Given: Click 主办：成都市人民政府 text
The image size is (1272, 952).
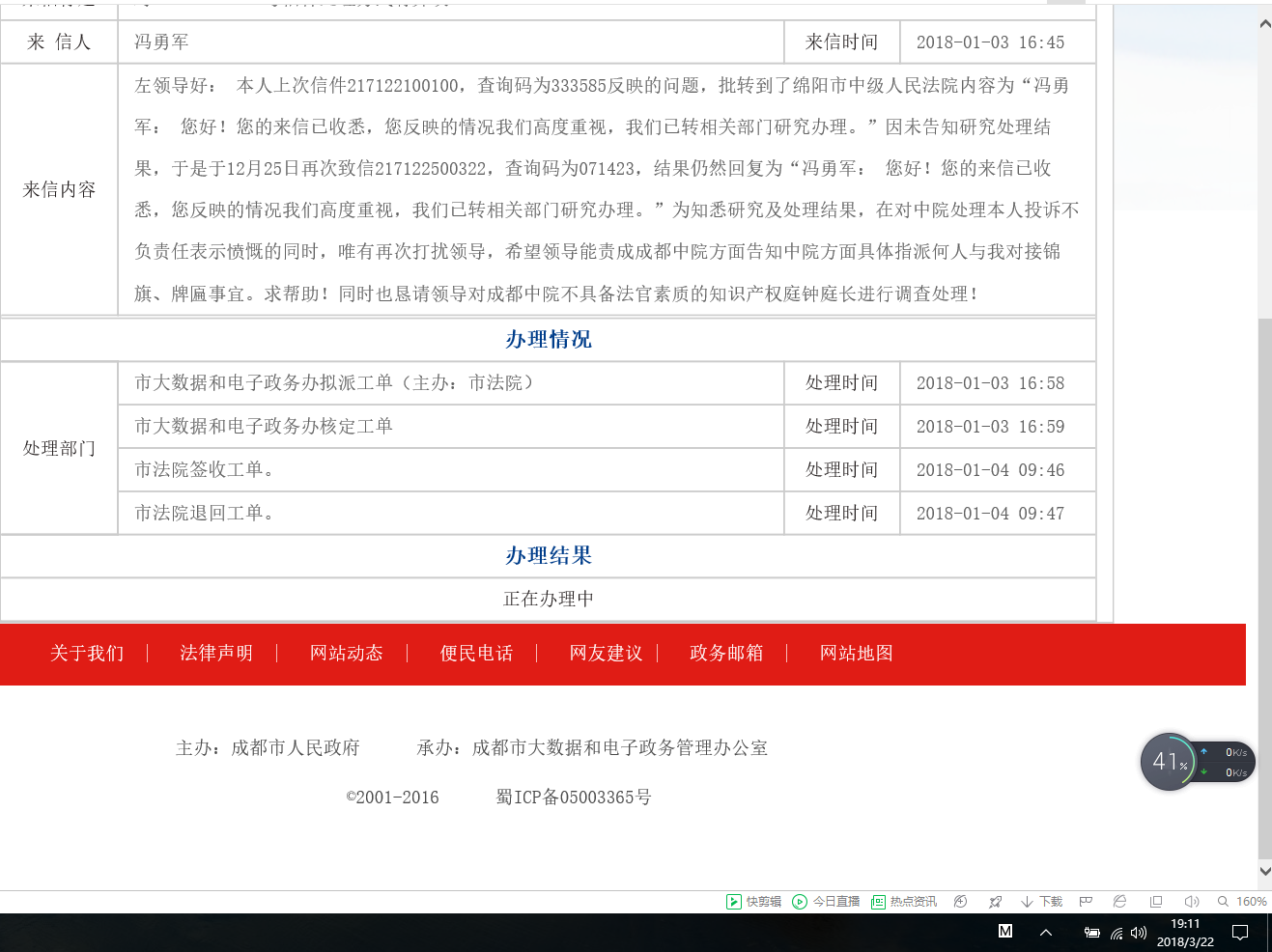Looking at the screenshot, I should point(268,748).
